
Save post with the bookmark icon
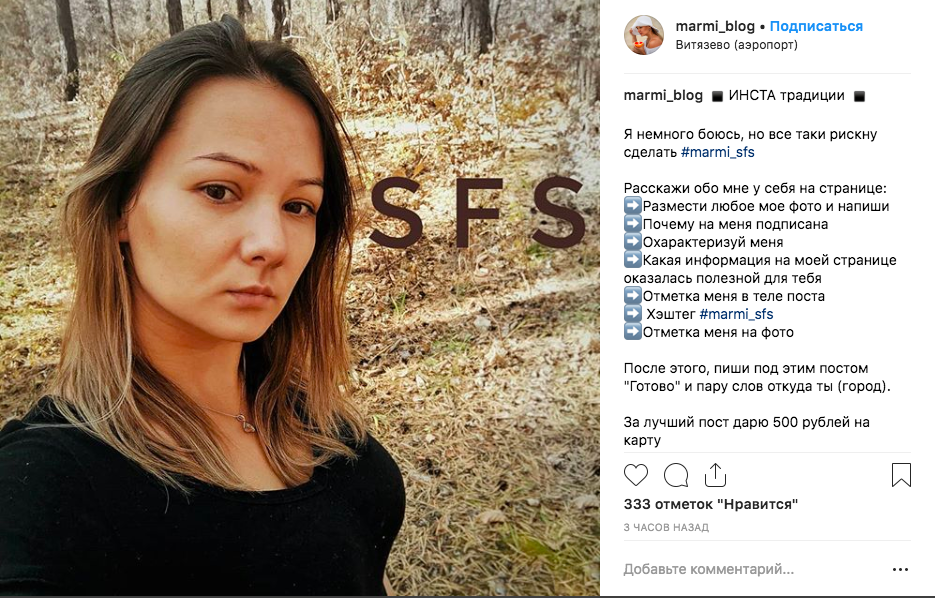901,475
